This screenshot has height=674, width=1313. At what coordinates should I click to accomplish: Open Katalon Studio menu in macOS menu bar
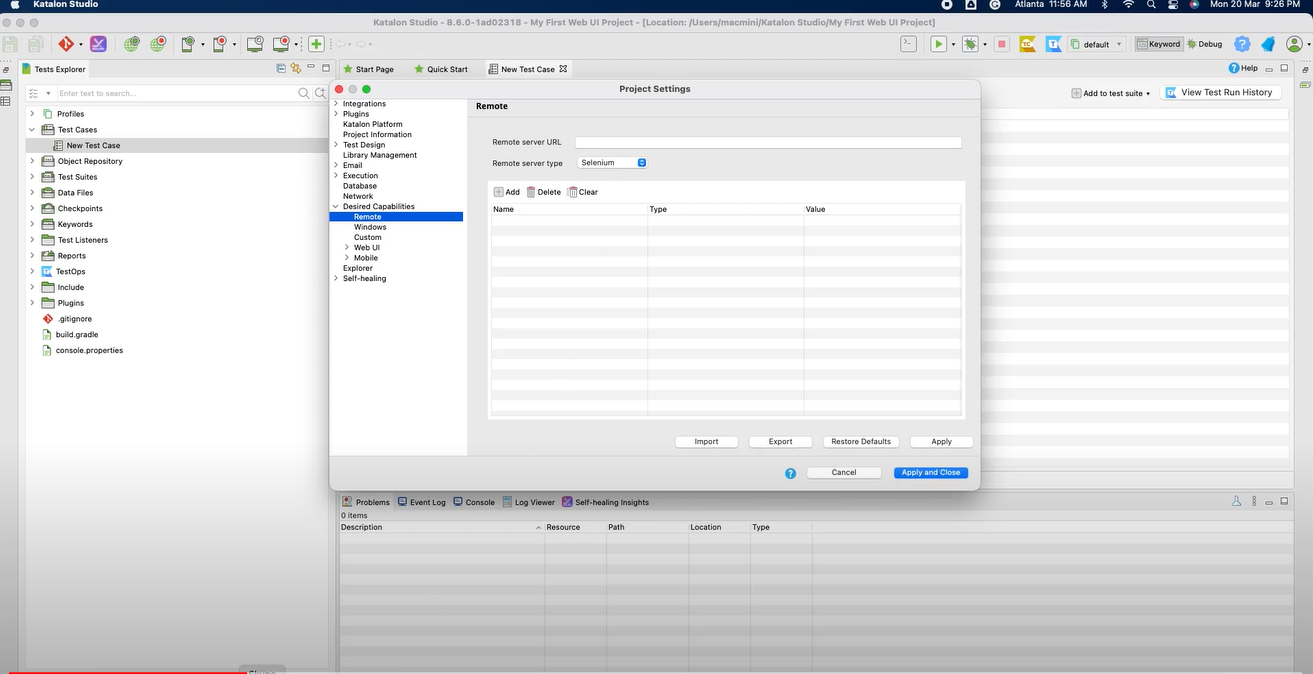(65, 5)
